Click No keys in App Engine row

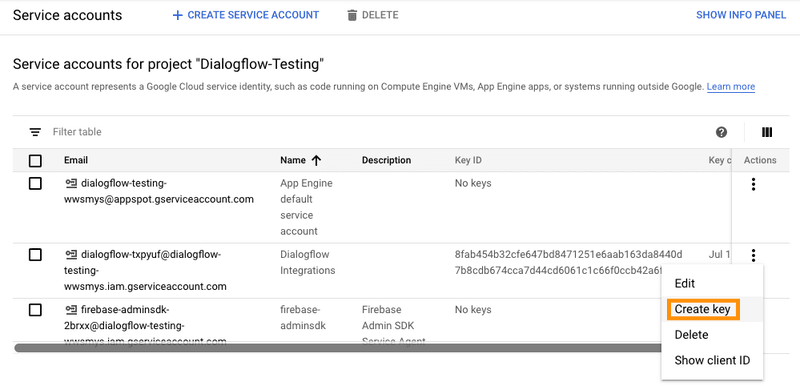click(473, 183)
